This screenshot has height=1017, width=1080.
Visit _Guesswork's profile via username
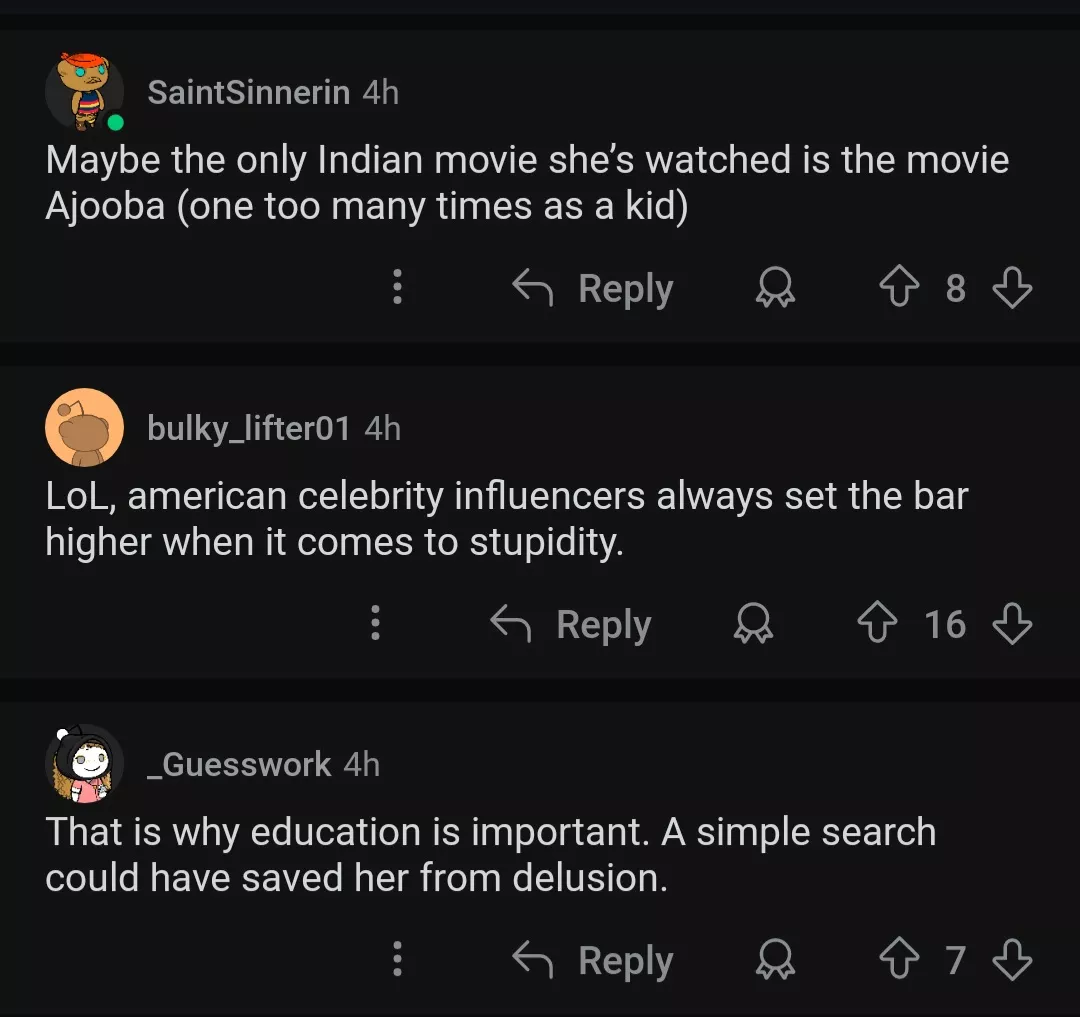(x=238, y=764)
